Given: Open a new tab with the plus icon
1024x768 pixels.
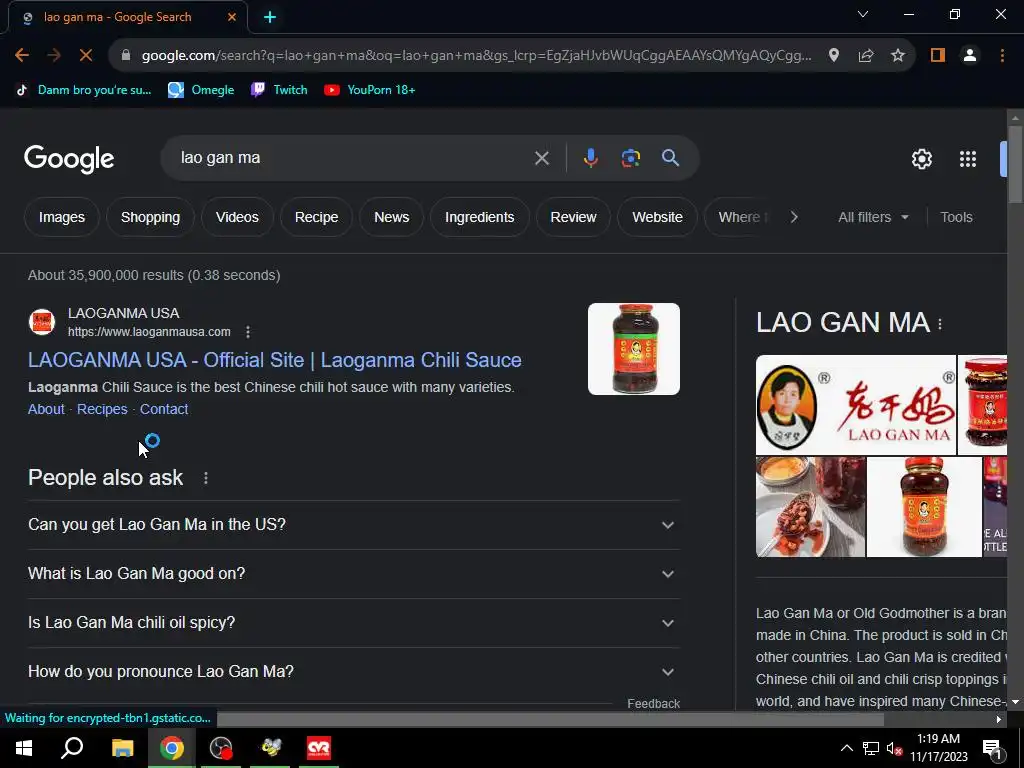Looking at the screenshot, I should pyautogui.click(x=270, y=17).
